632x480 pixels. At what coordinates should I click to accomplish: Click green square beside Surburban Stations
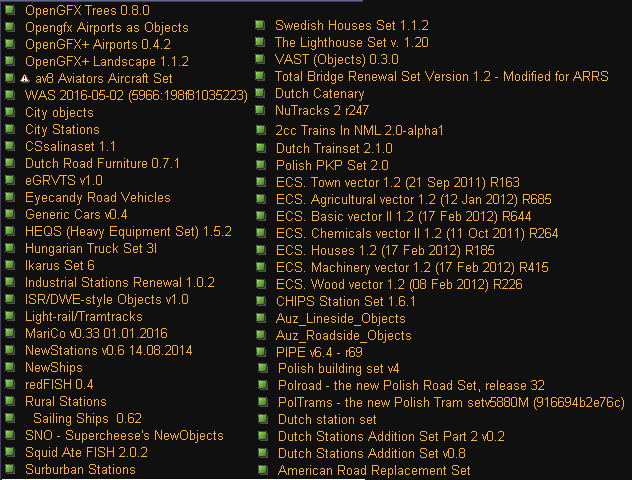[10, 469]
